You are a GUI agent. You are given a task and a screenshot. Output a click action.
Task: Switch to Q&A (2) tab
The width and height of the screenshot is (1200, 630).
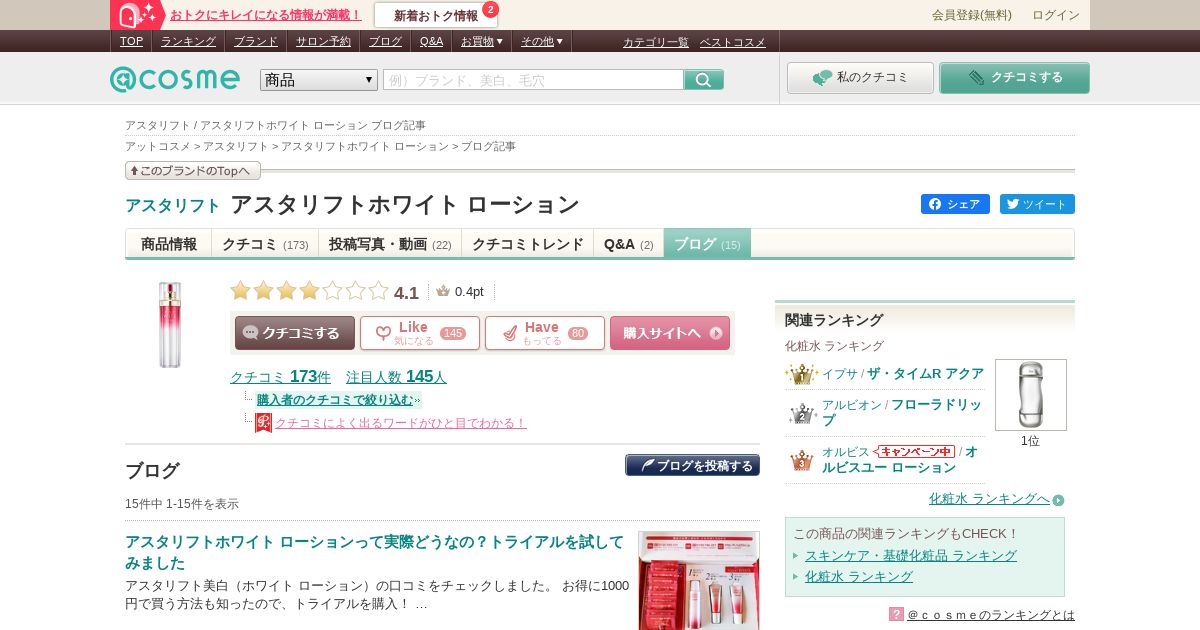click(x=629, y=243)
